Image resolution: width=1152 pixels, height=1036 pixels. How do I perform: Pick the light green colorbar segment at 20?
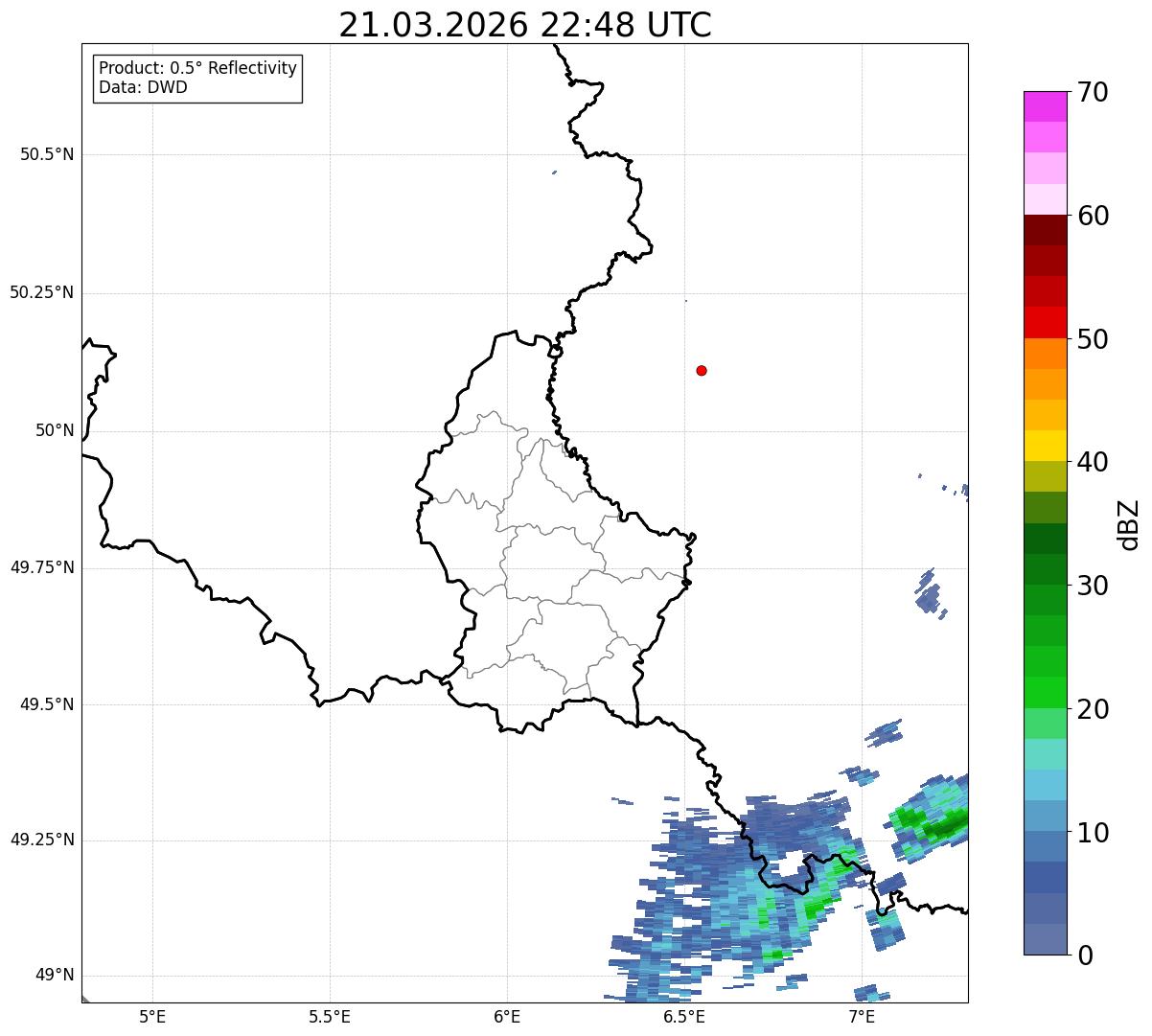click(x=1045, y=724)
